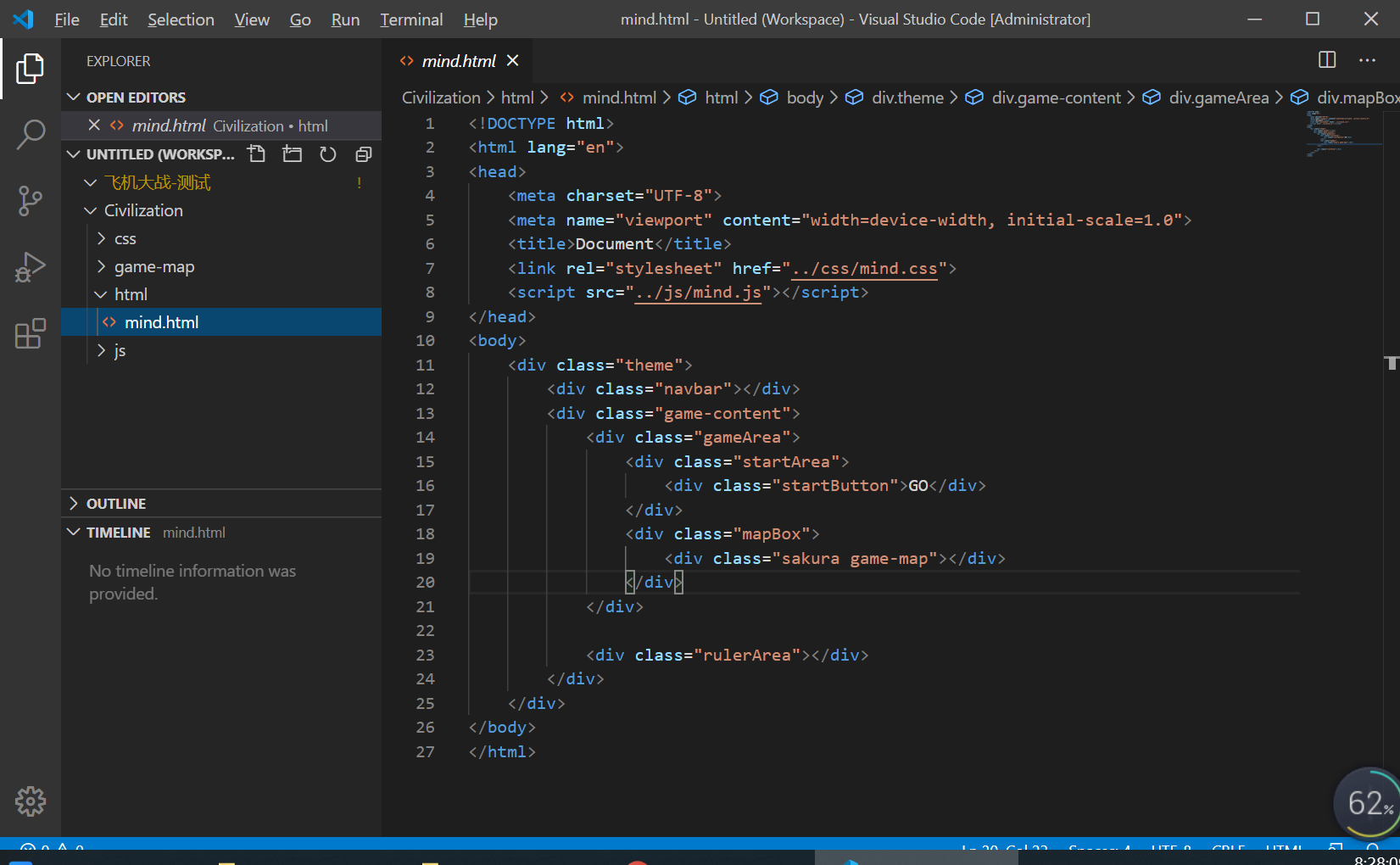Viewport: 1400px width, 865px height.
Task: Expand the Outline section
Action: (221, 503)
